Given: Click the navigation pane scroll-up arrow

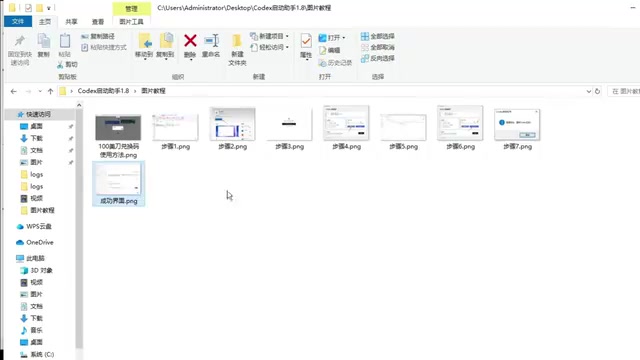Looking at the screenshot, I should click(79, 105).
